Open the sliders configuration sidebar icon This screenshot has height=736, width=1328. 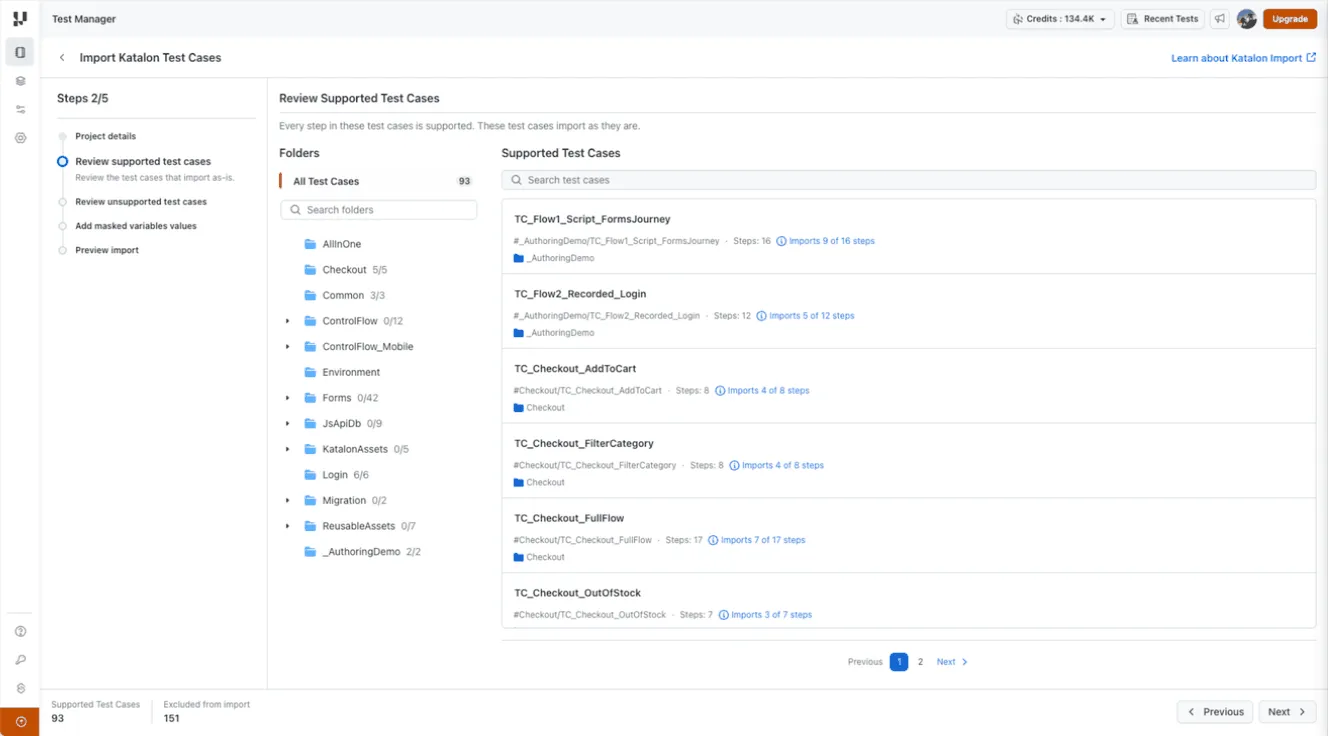click(x=20, y=110)
